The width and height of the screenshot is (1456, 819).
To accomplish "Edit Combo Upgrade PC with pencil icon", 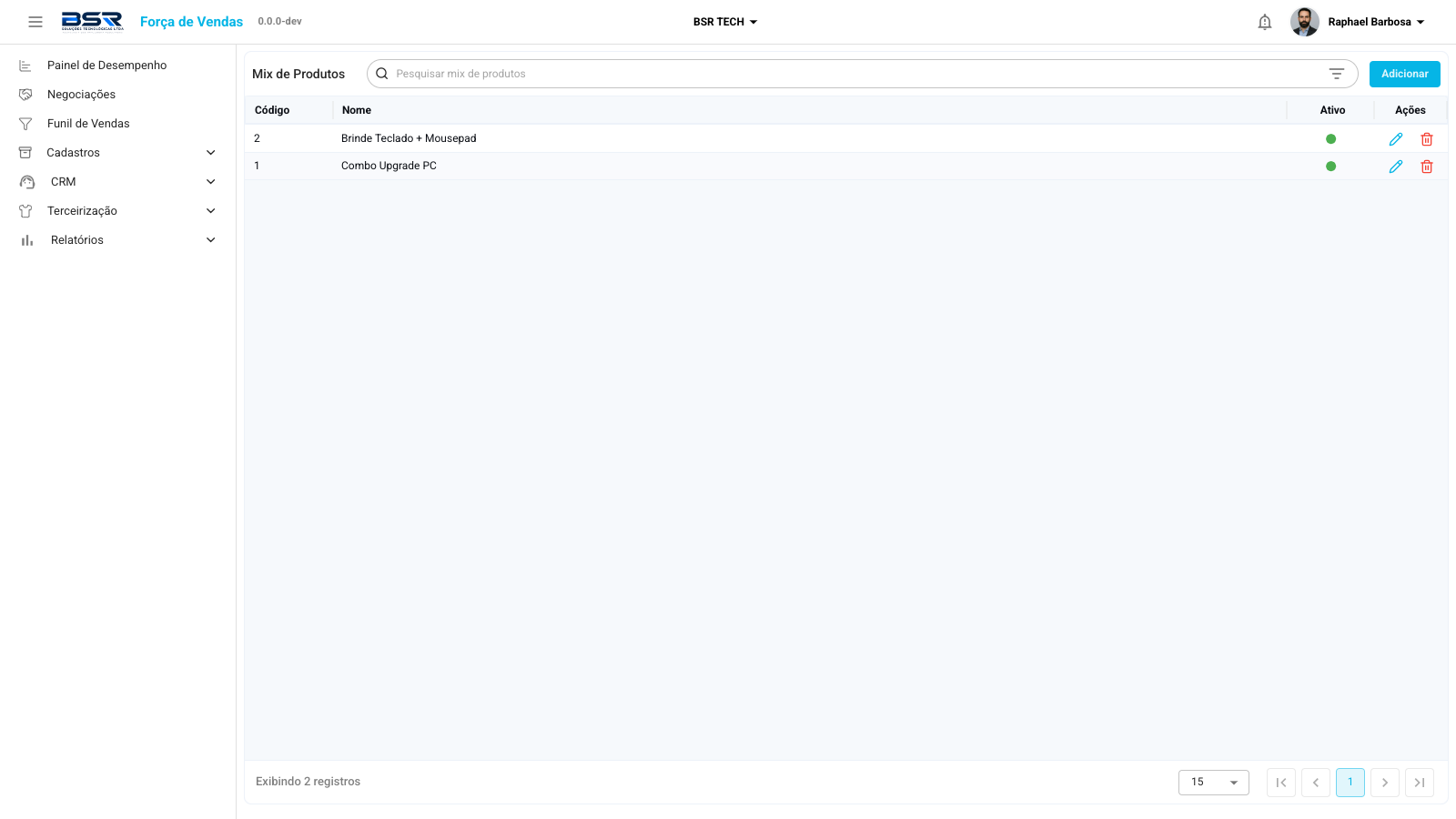I will click(1396, 167).
